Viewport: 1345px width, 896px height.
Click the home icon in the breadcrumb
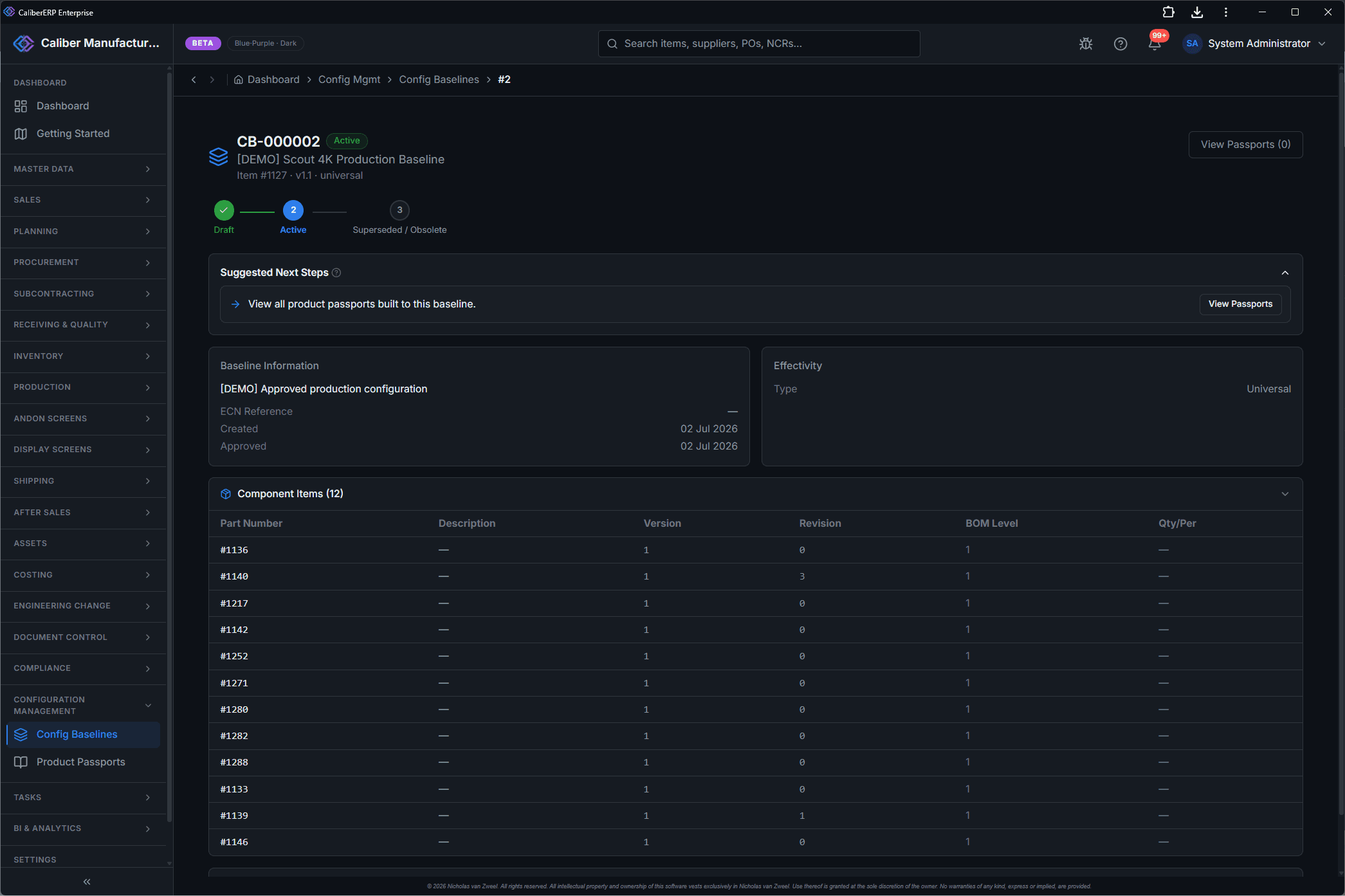(238, 80)
